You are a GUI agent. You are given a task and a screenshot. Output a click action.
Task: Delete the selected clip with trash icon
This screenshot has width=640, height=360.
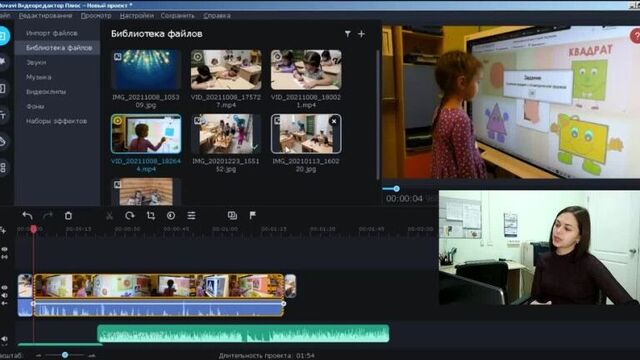tap(68, 216)
